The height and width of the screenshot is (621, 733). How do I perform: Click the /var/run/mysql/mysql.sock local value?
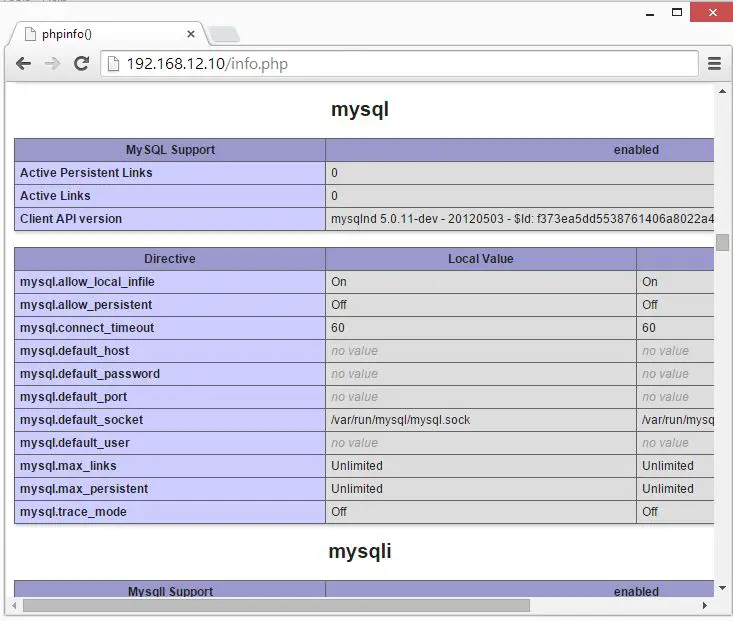pyautogui.click(x=401, y=419)
